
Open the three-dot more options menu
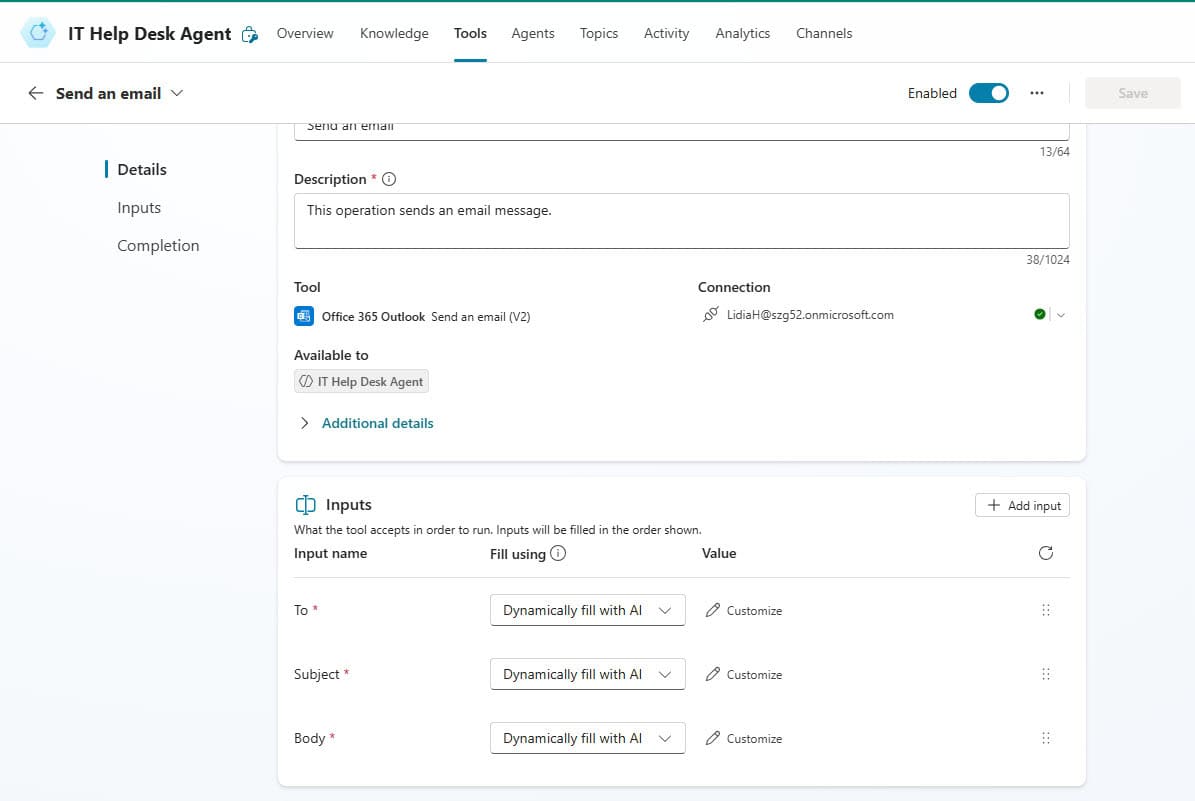(1037, 93)
